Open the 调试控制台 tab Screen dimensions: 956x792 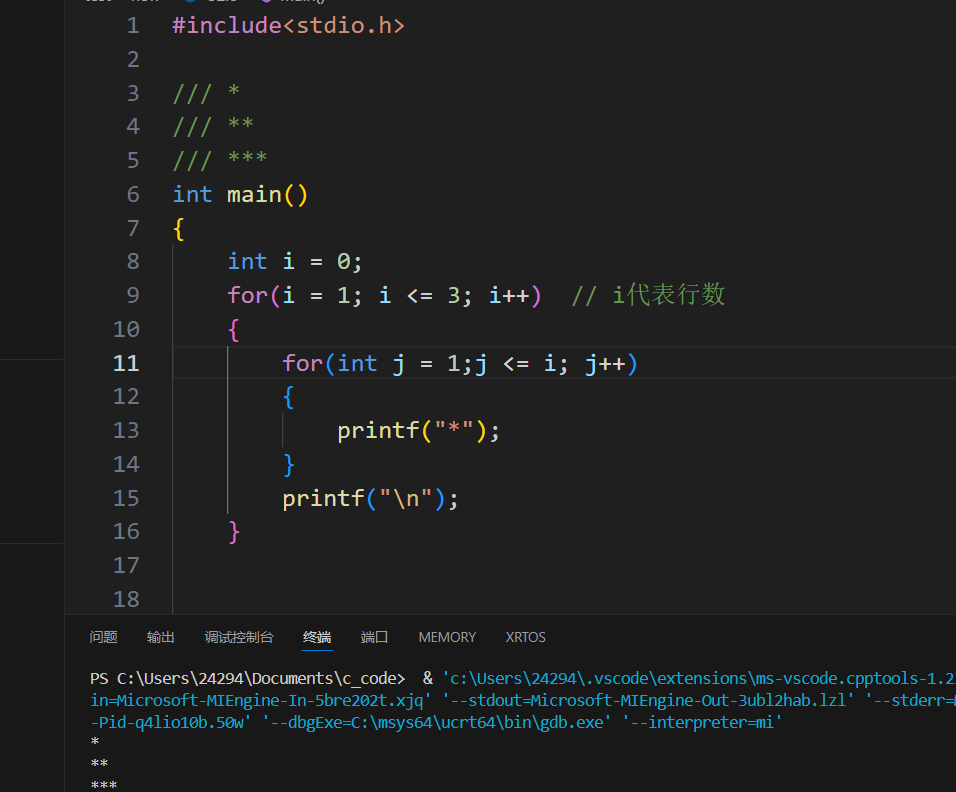[238, 637]
